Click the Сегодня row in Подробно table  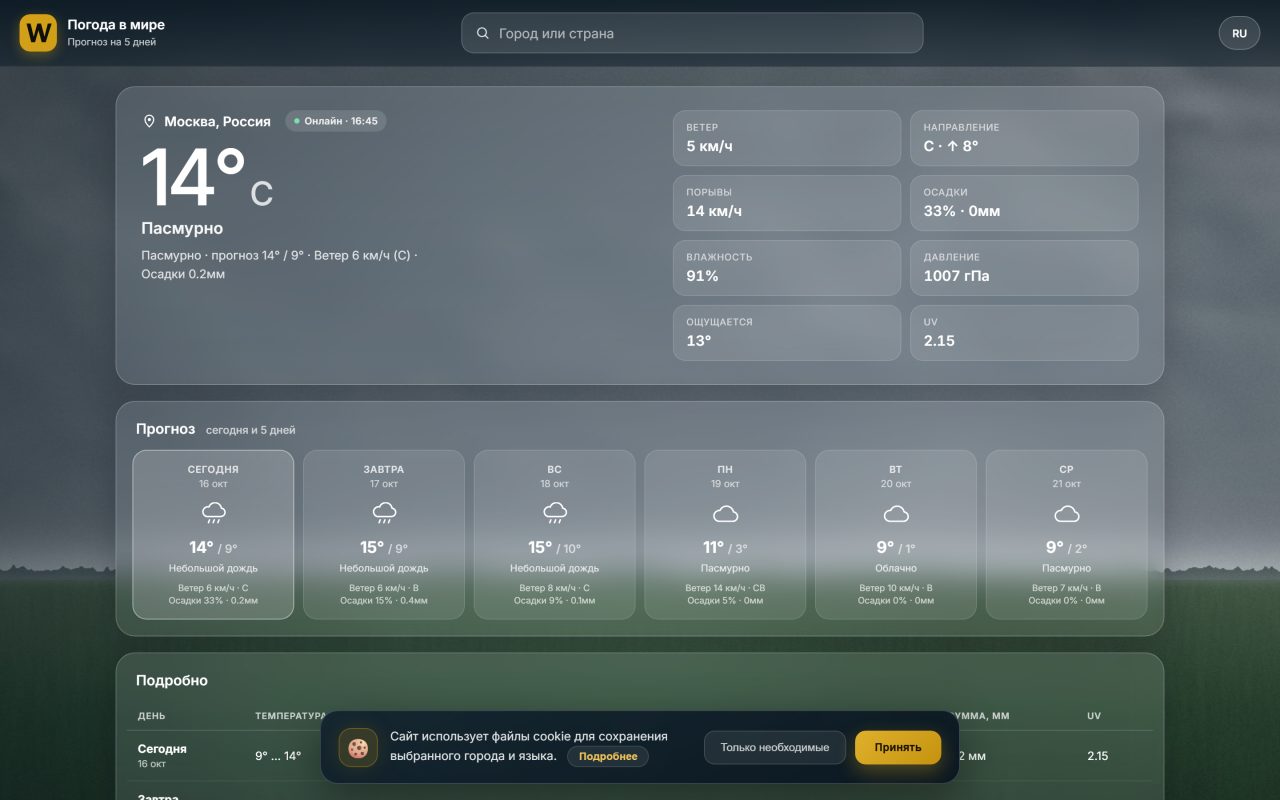pos(640,756)
